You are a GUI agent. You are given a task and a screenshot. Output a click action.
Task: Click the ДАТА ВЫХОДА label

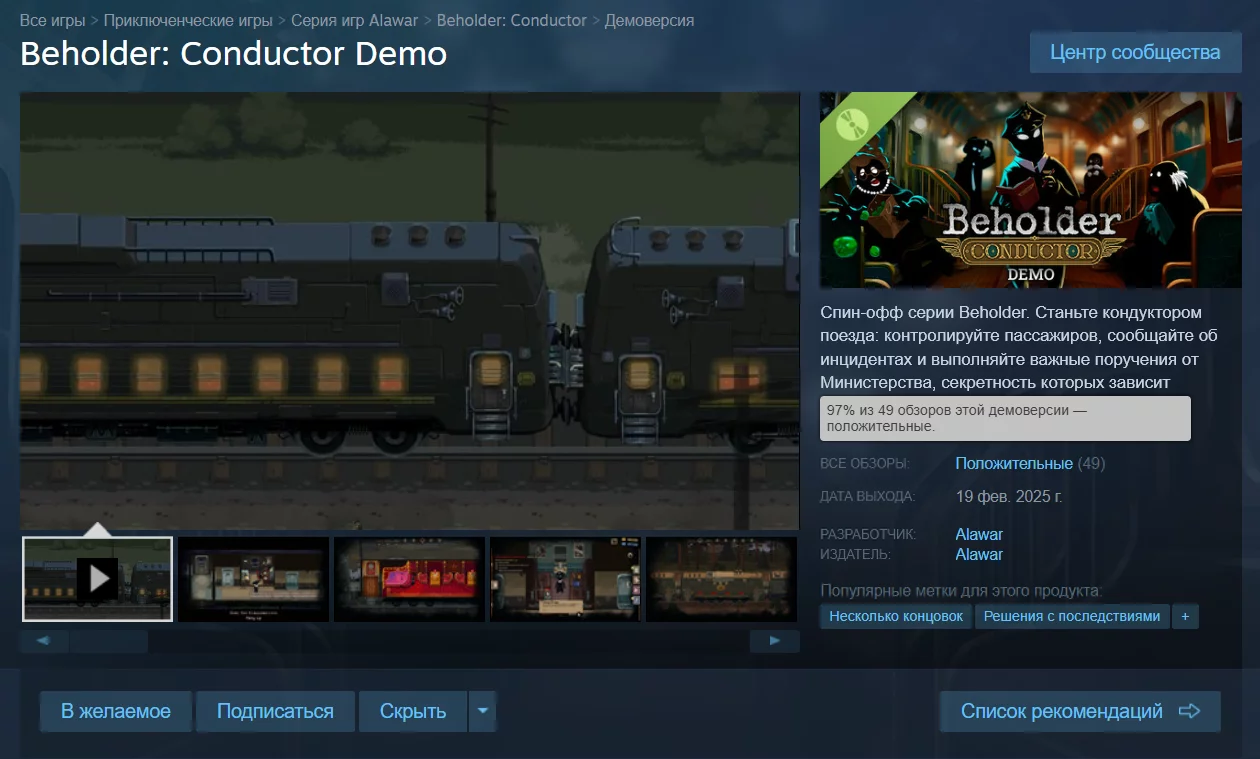click(868, 496)
